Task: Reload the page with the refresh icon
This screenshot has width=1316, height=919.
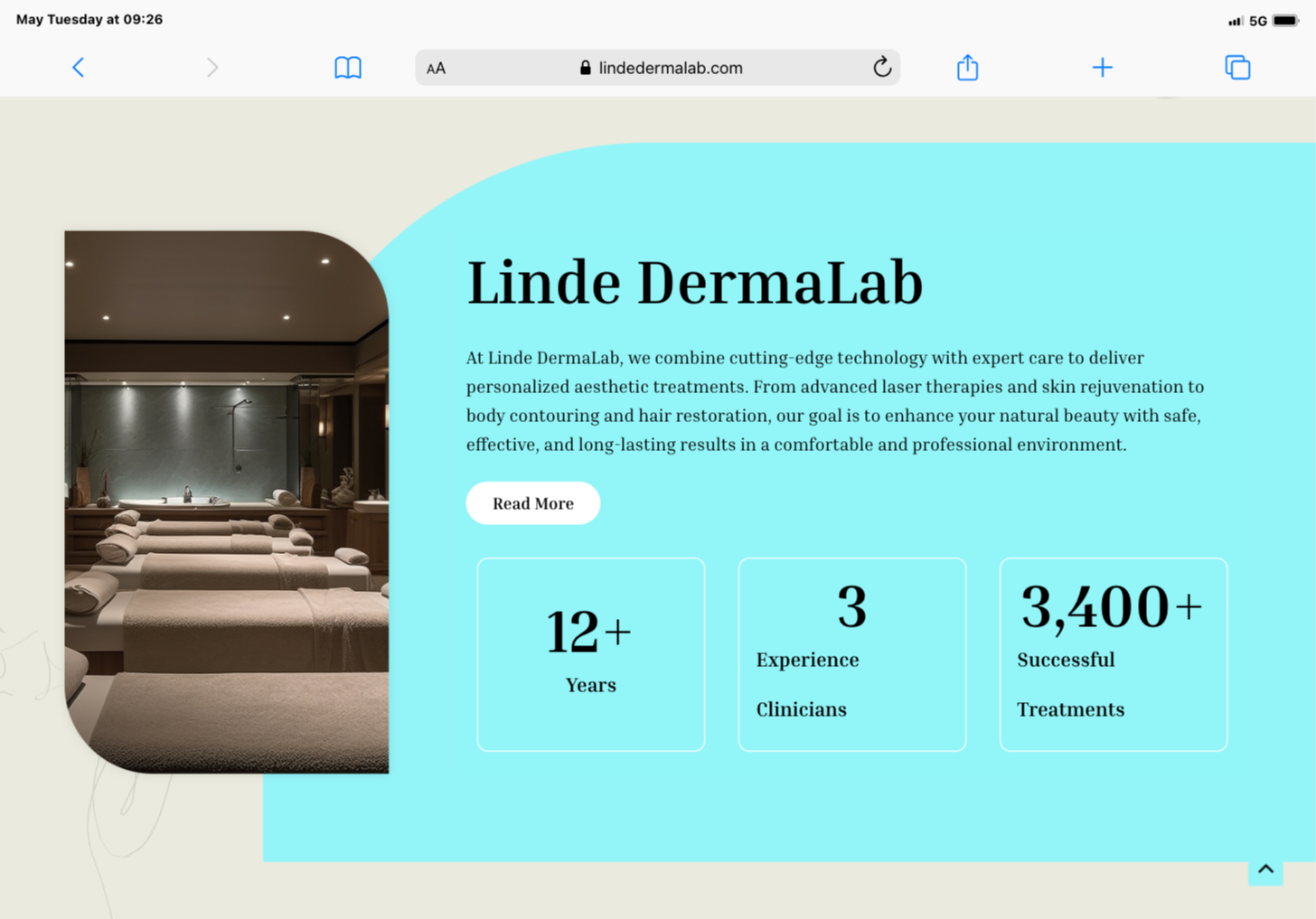Action: coord(882,67)
